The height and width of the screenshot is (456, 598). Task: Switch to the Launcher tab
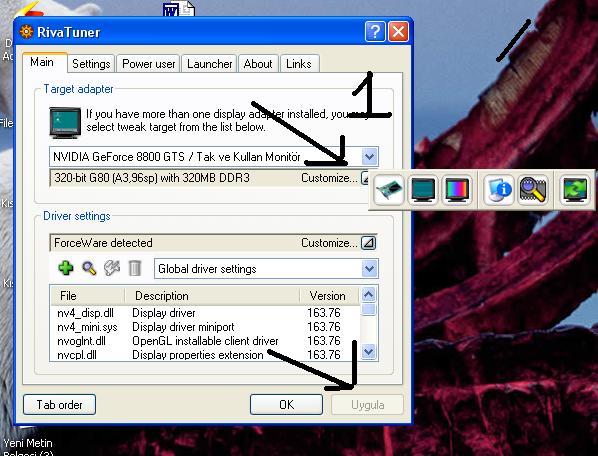209,64
